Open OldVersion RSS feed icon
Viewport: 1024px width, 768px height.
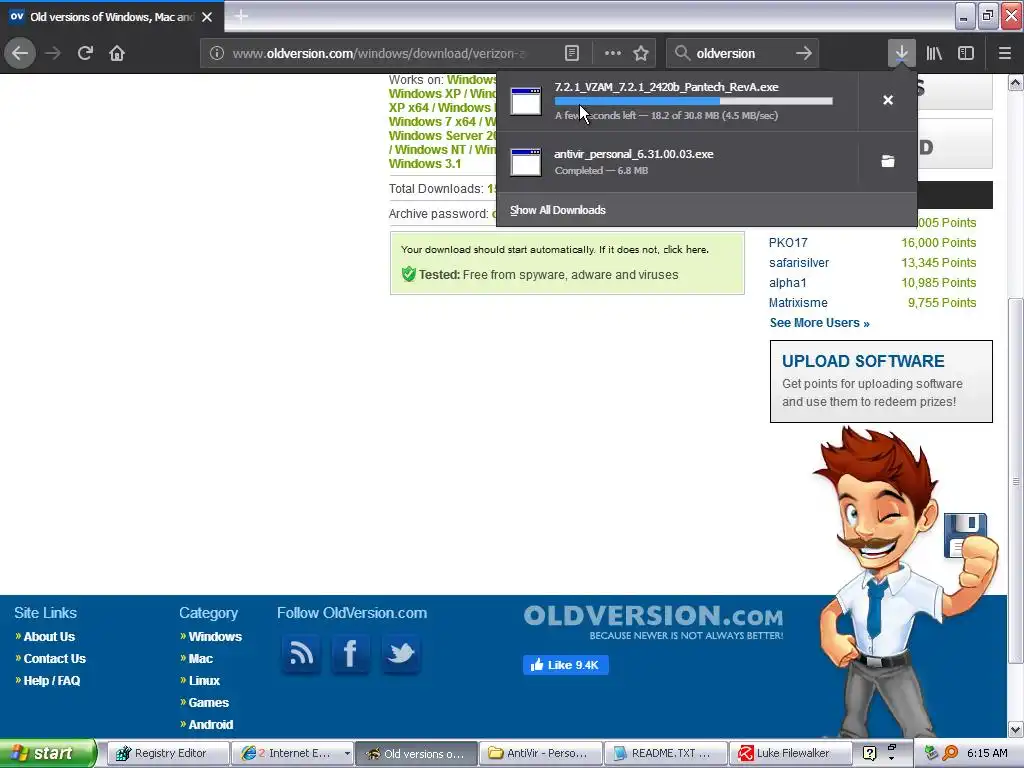[x=301, y=653]
